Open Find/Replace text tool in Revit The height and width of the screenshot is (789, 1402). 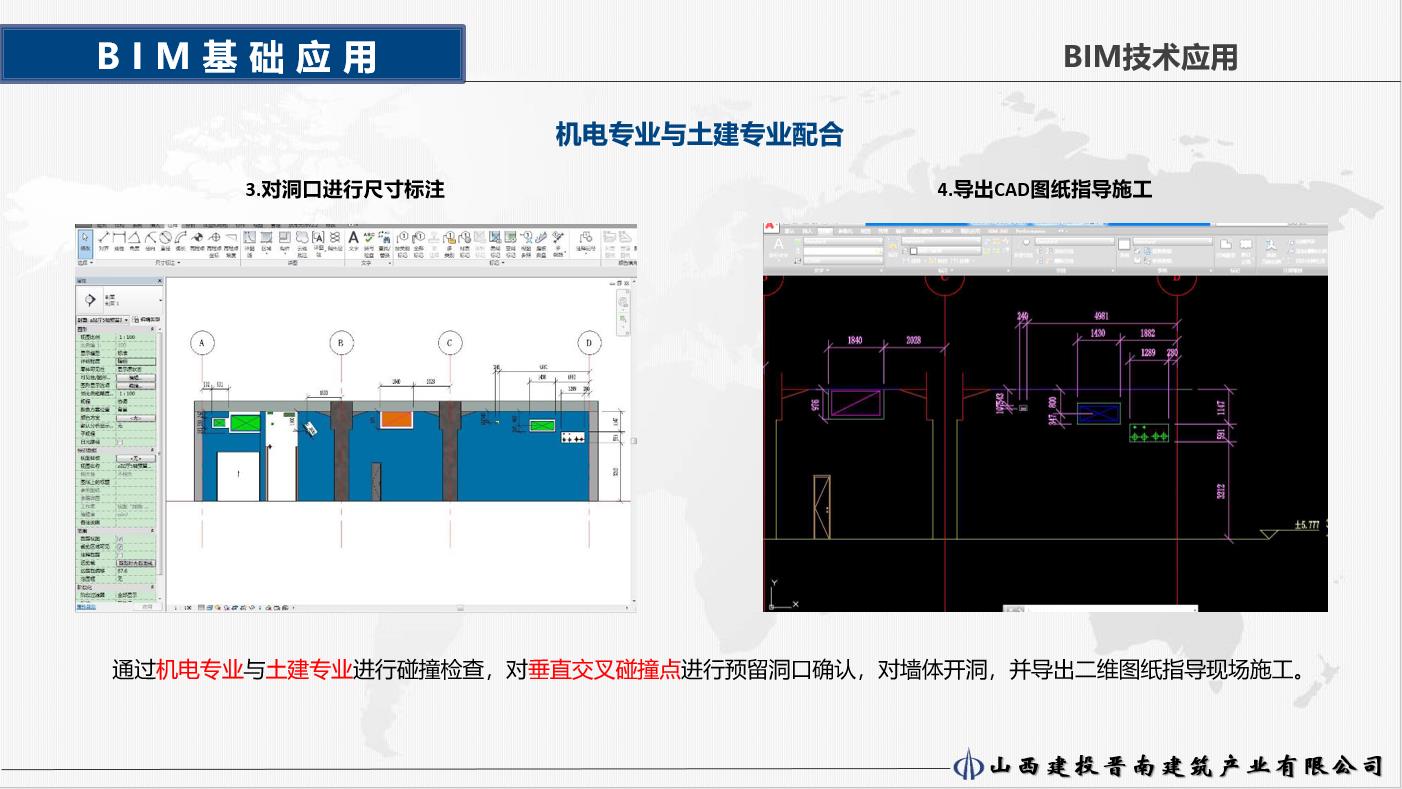(384, 246)
